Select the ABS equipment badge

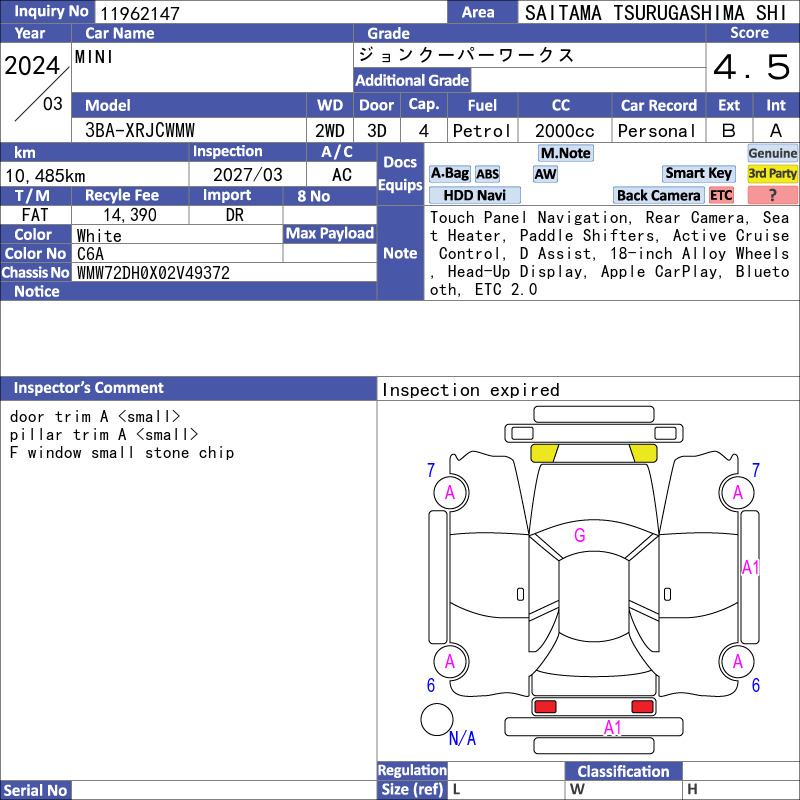(x=487, y=174)
